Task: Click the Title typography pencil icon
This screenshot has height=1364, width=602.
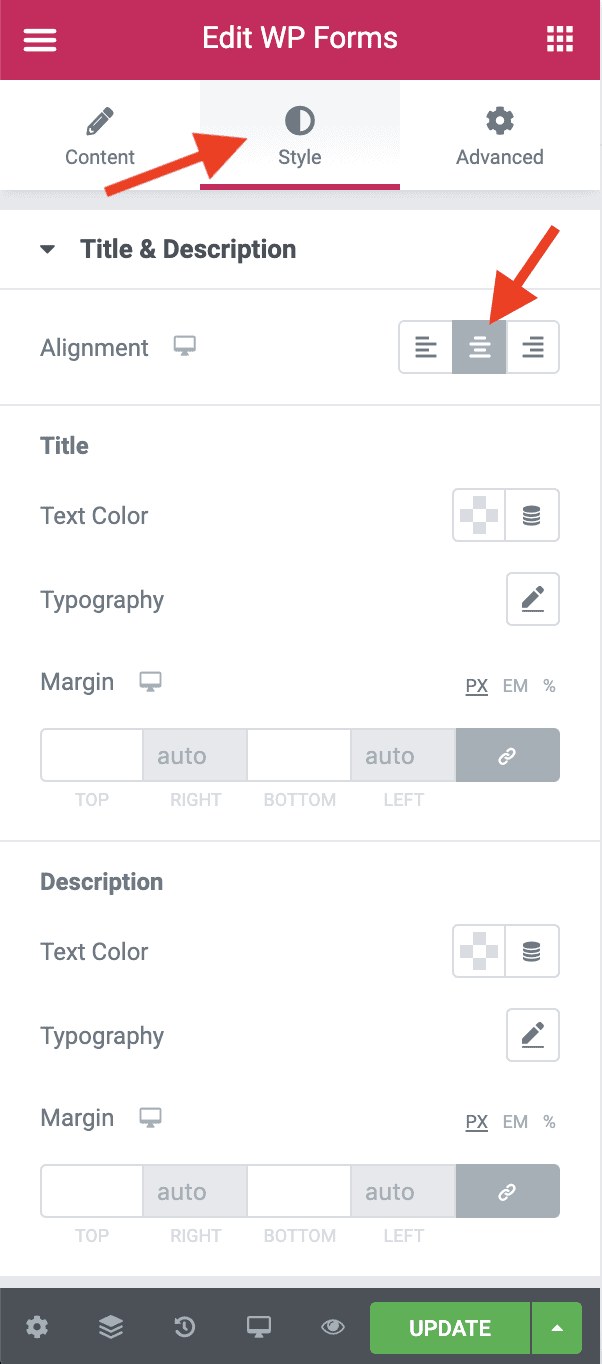Action: [x=532, y=599]
